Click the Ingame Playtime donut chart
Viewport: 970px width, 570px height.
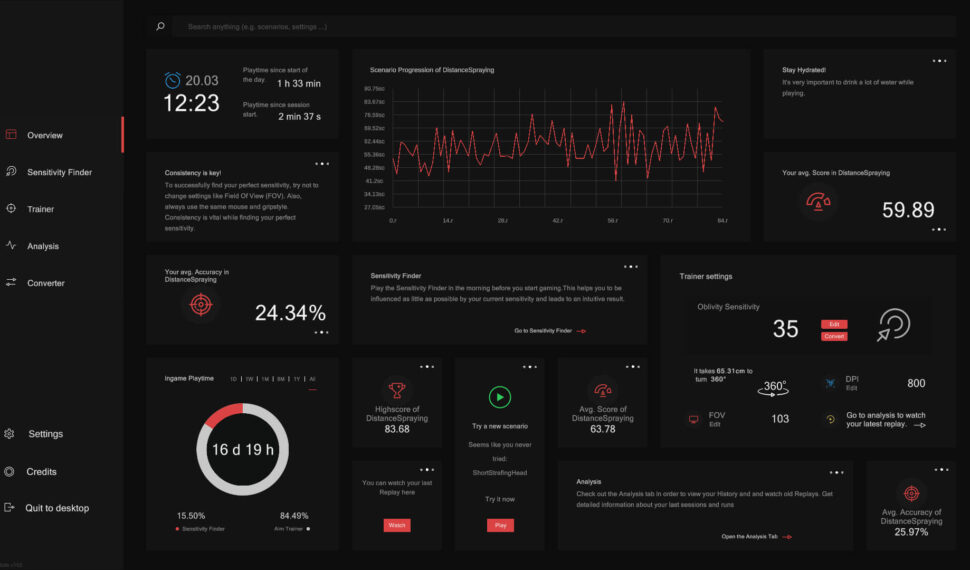coord(241,449)
